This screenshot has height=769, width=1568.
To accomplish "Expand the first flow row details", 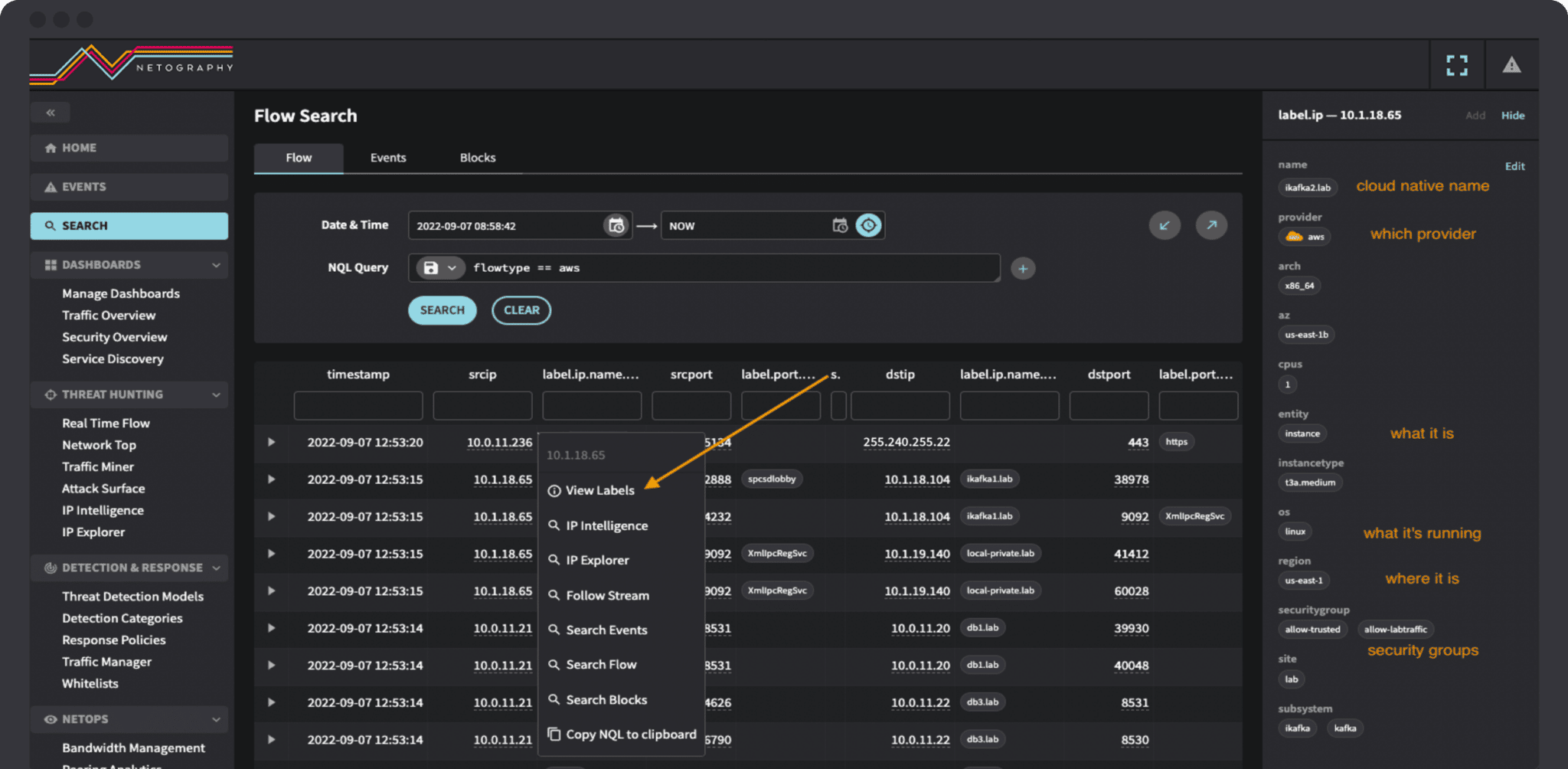I will point(271,443).
